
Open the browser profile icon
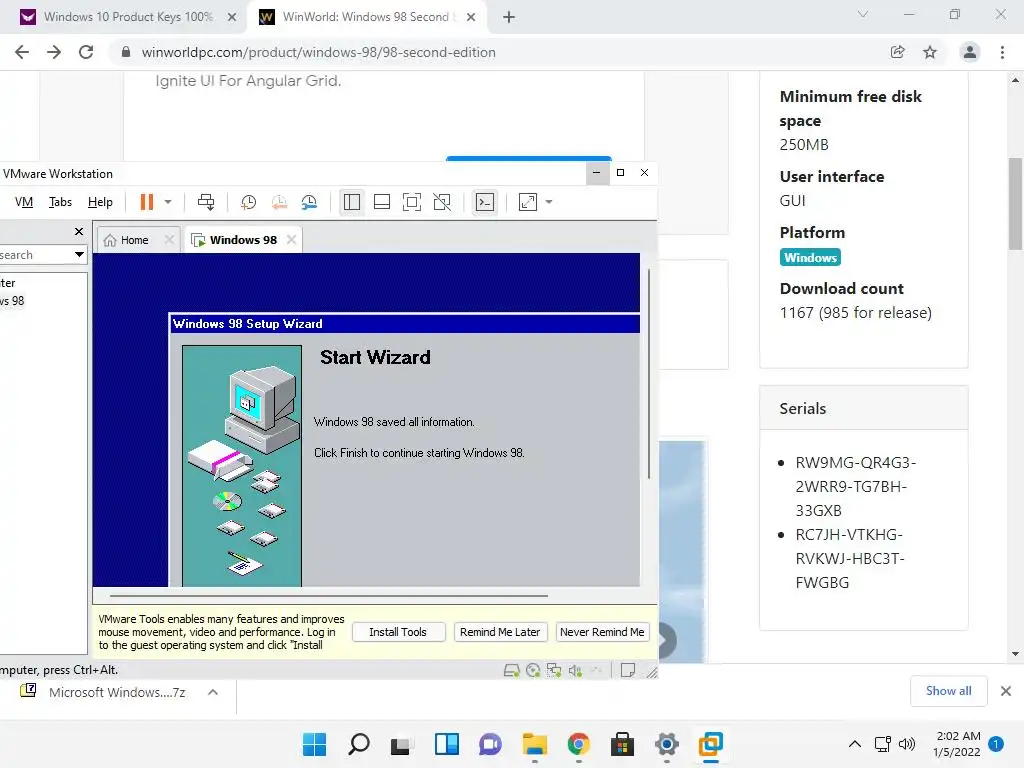point(970,52)
